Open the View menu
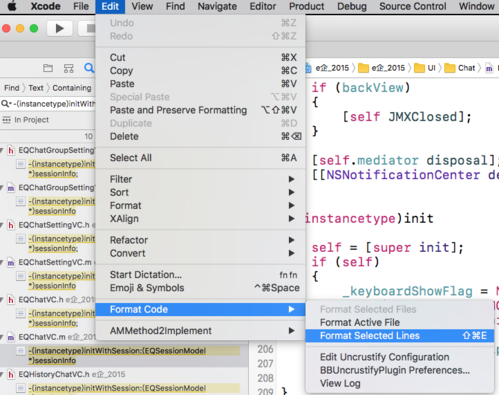The width and height of the screenshot is (499, 395). (142, 6)
